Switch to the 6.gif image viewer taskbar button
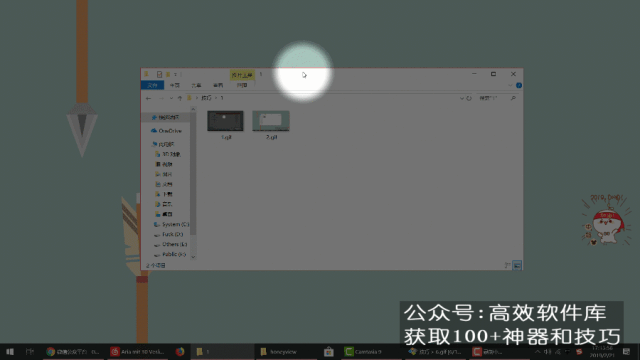Screen dimensions: 640x360 (x=436, y=351)
